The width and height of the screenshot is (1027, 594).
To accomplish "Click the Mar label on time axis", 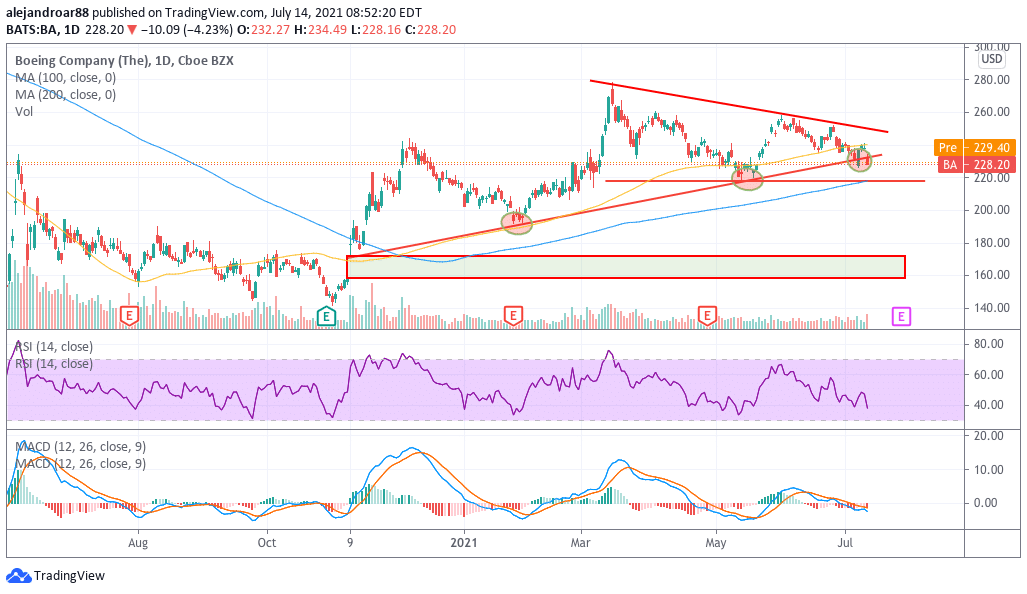I will (x=580, y=543).
